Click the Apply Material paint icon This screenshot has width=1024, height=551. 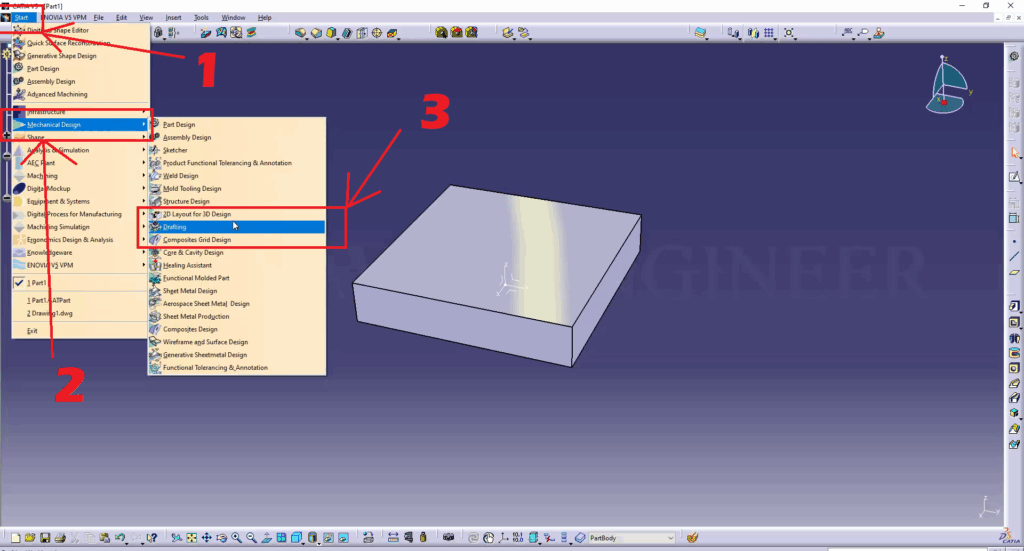694,538
